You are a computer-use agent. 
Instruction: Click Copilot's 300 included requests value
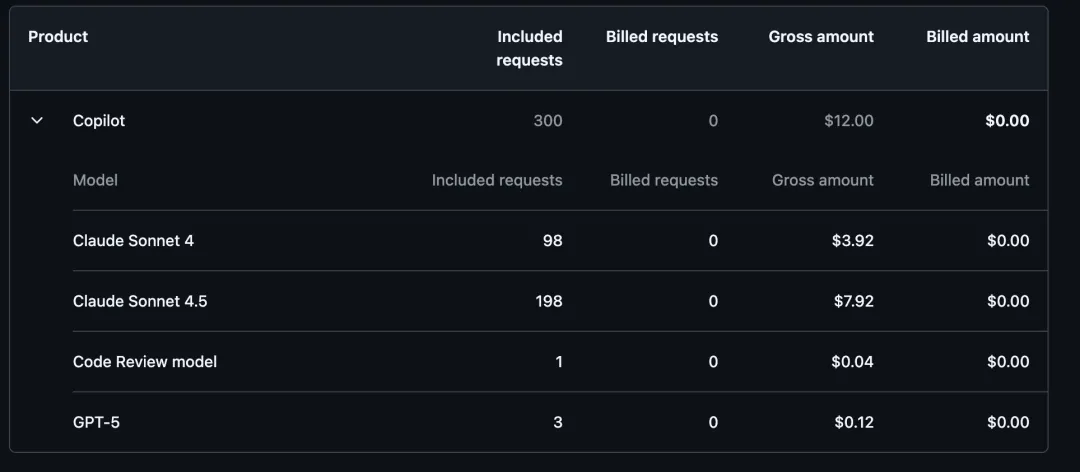pyautogui.click(x=547, y=121)
